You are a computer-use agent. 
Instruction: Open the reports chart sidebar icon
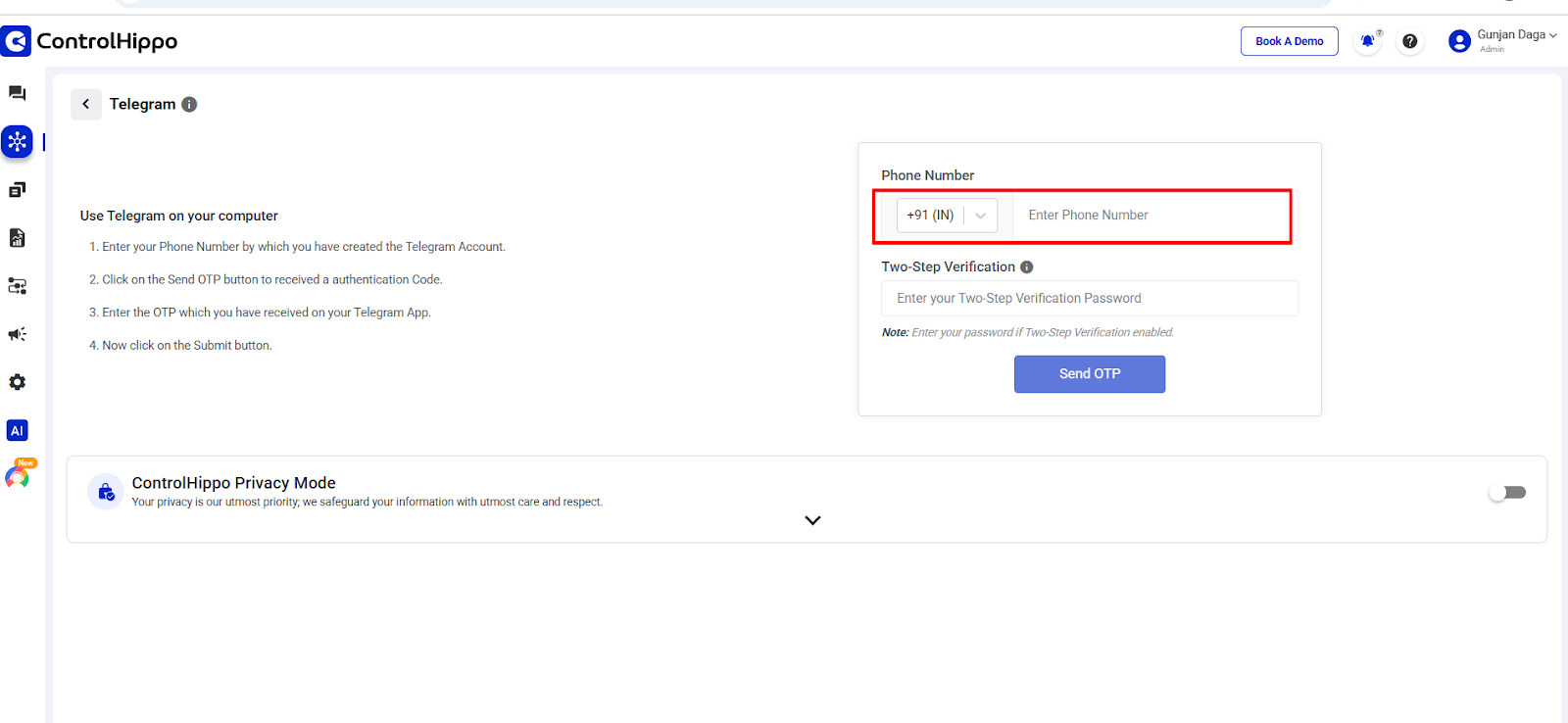[x=17, y=238]
